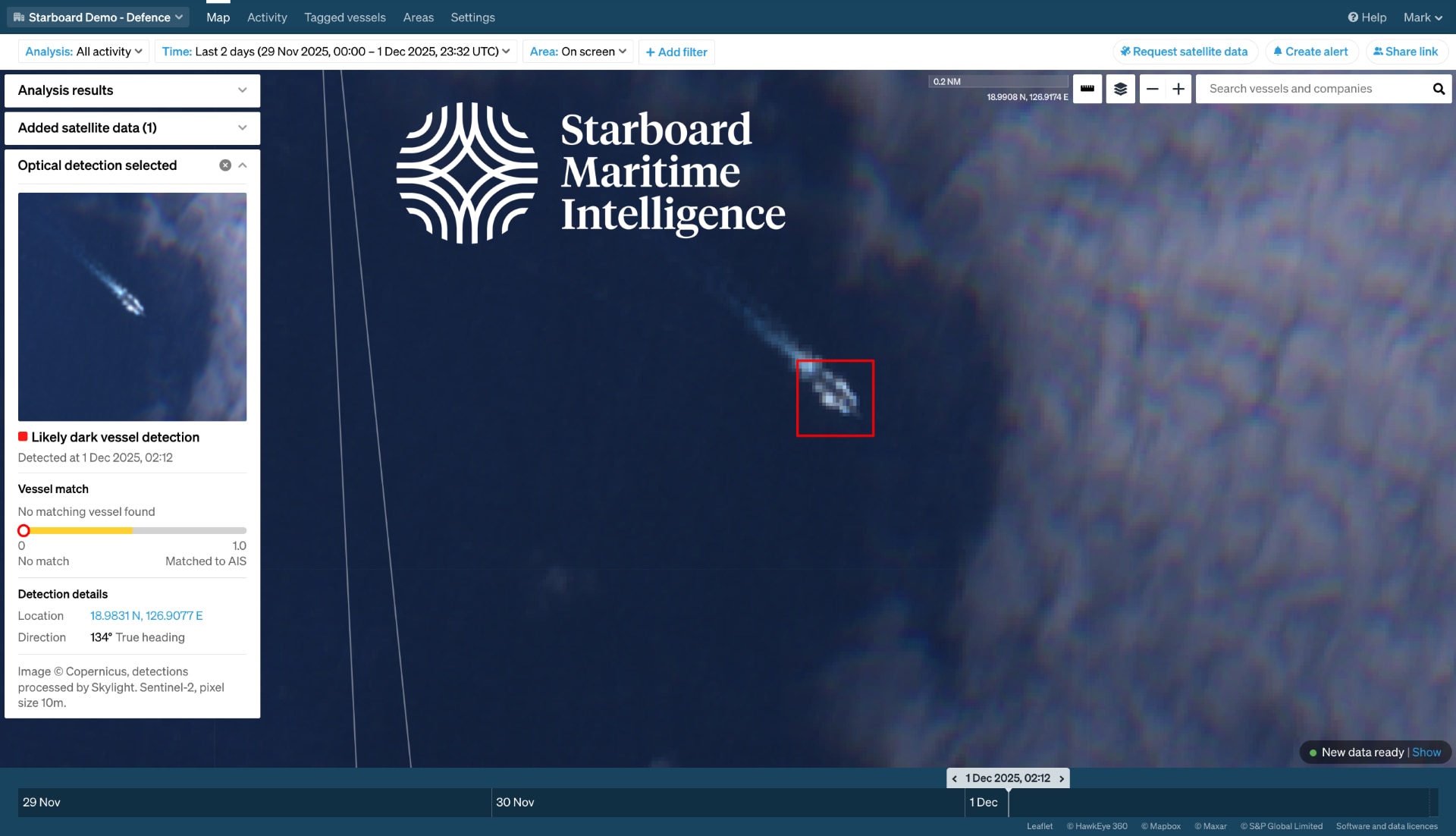The width and height of the screenshot is (1456, 836).
Task: Expand the Analysis results section
Action: [x=242, y=90]
